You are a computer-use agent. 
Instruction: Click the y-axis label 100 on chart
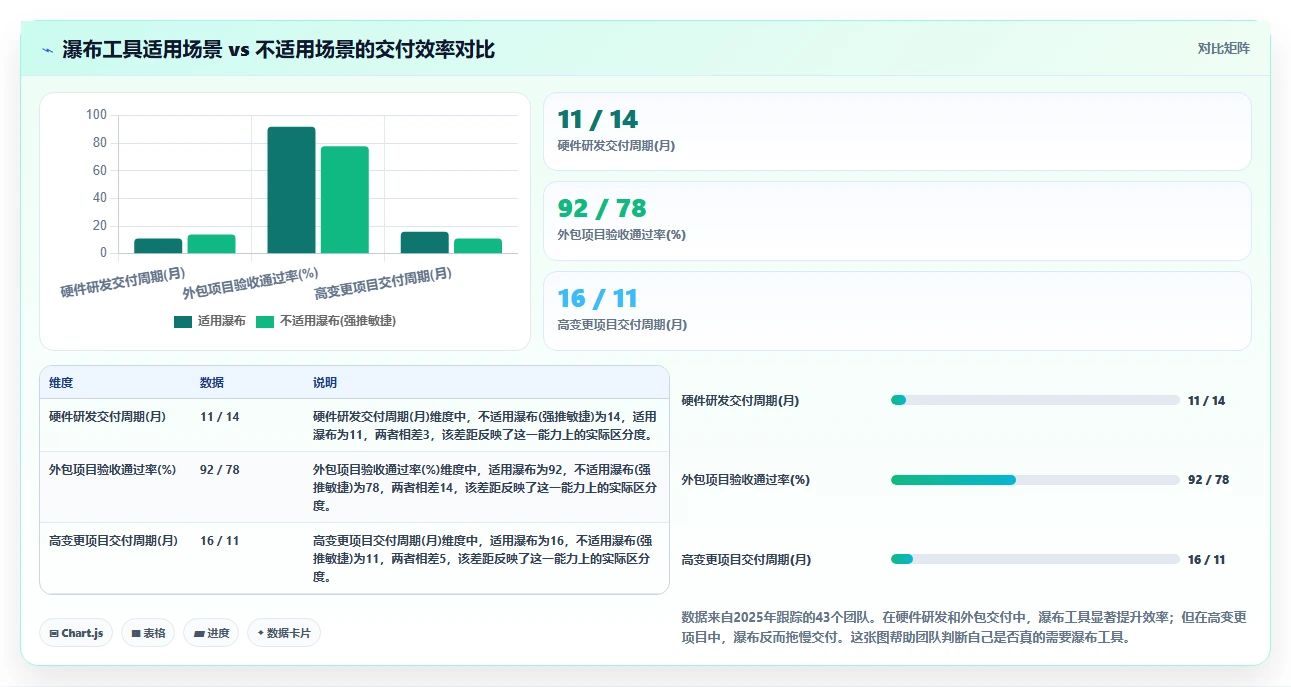tap(96, 115)
